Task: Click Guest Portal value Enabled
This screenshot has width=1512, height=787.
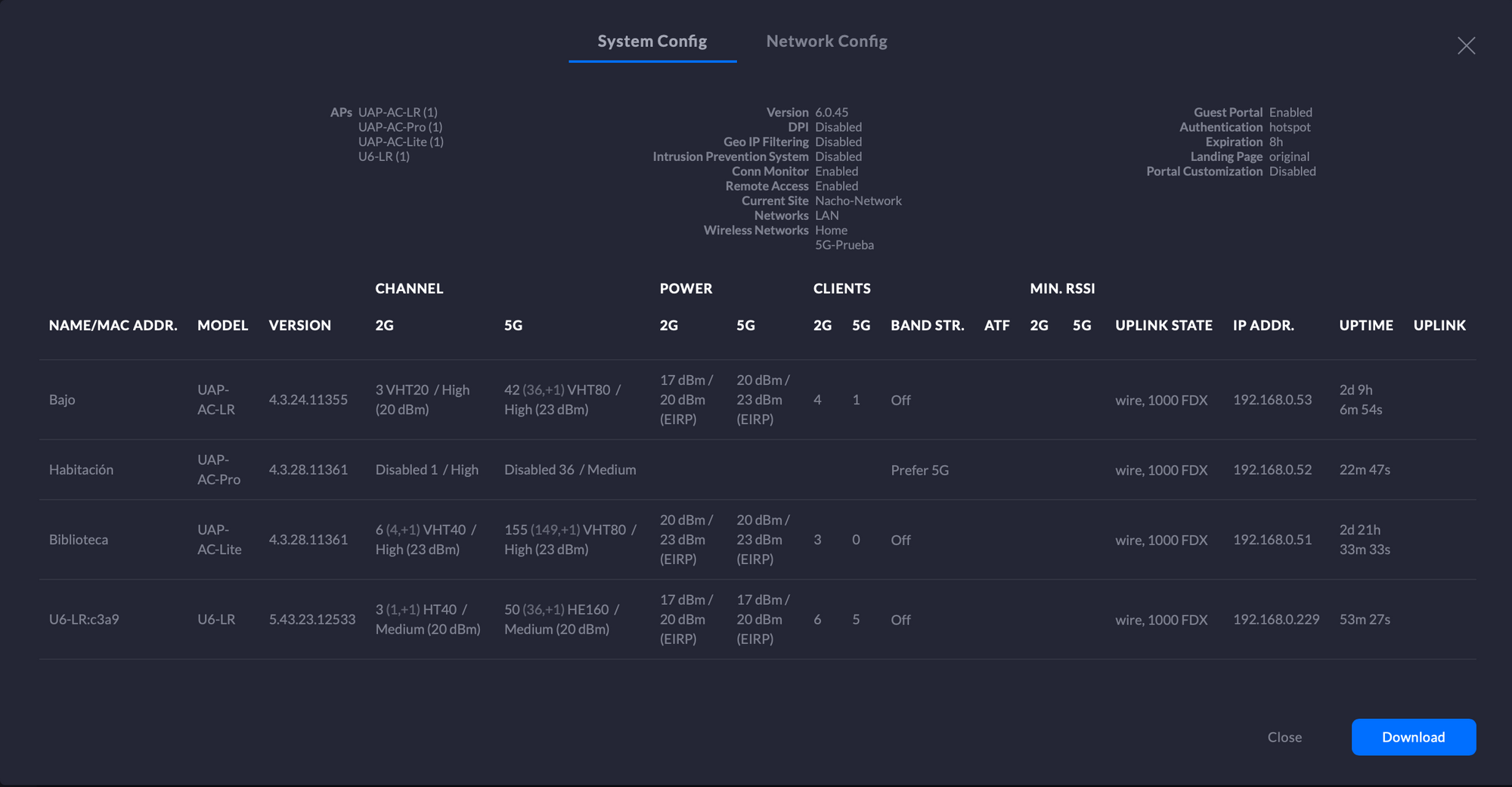Action: (x=1290, y=112)
